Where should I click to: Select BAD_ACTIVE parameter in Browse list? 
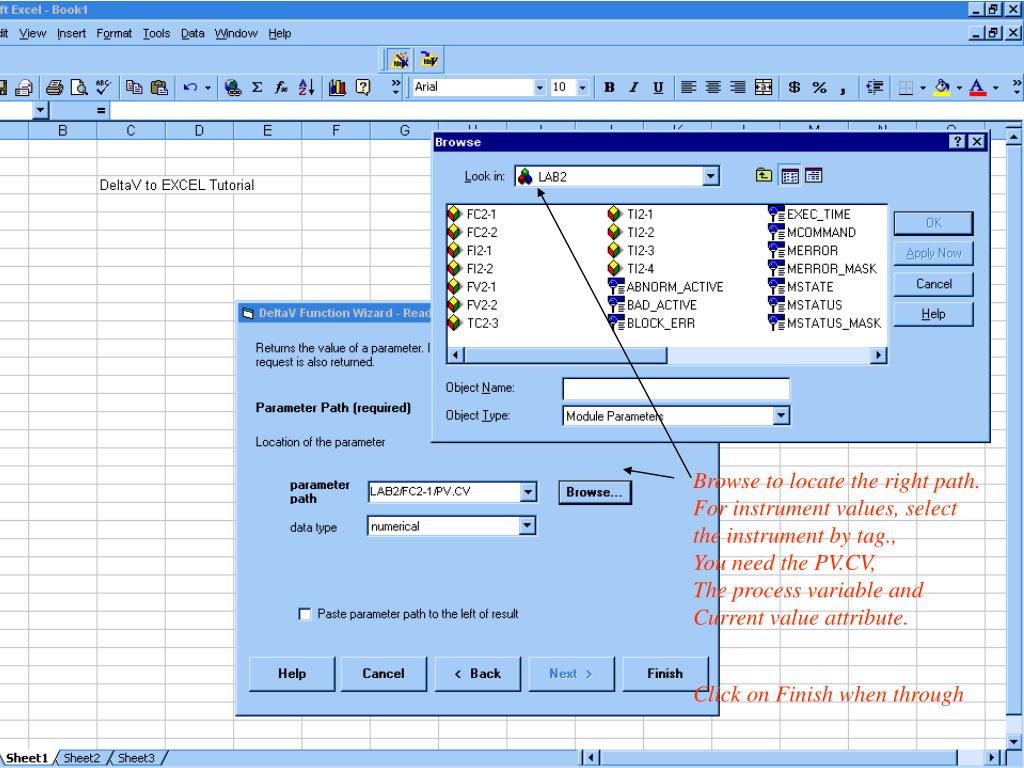(x=653, y=305)
